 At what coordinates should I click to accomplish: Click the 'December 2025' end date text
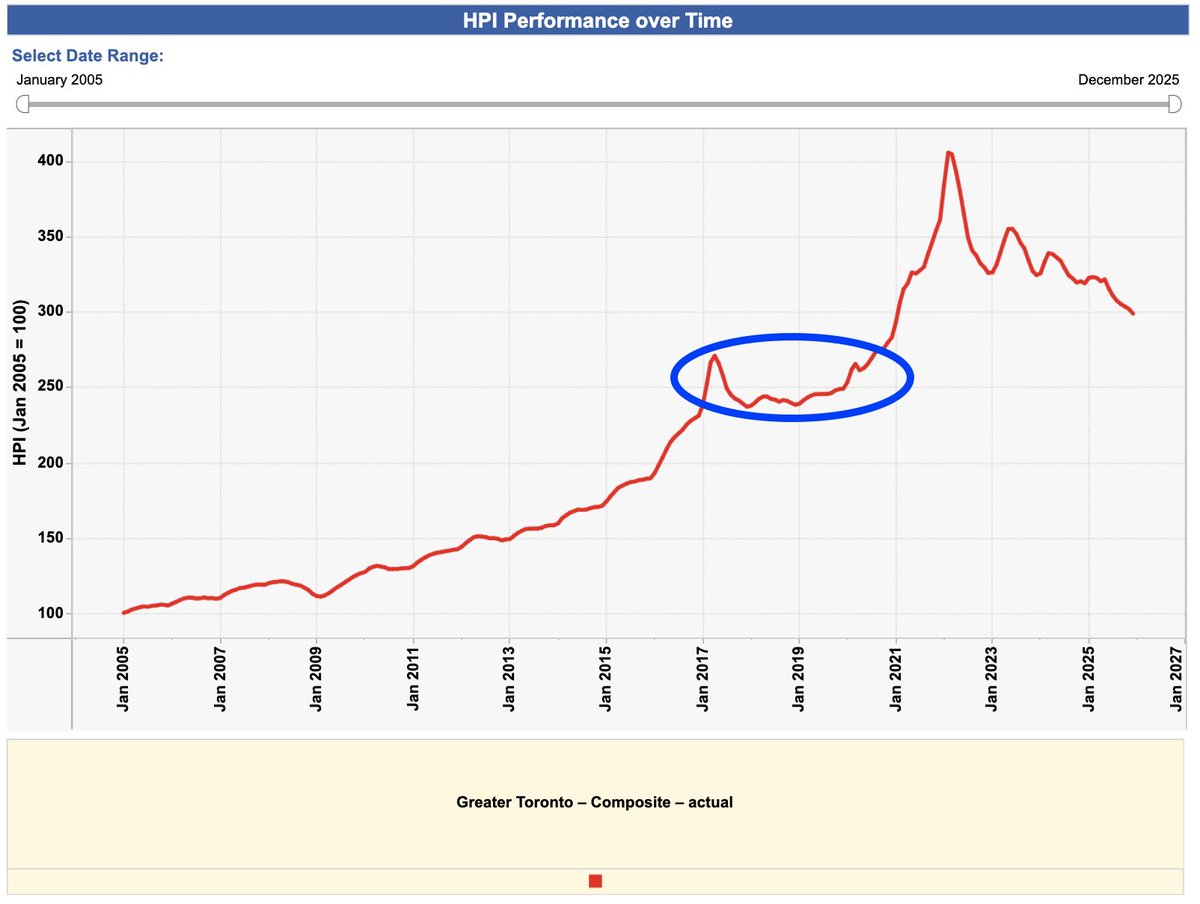pos(1130,79)
